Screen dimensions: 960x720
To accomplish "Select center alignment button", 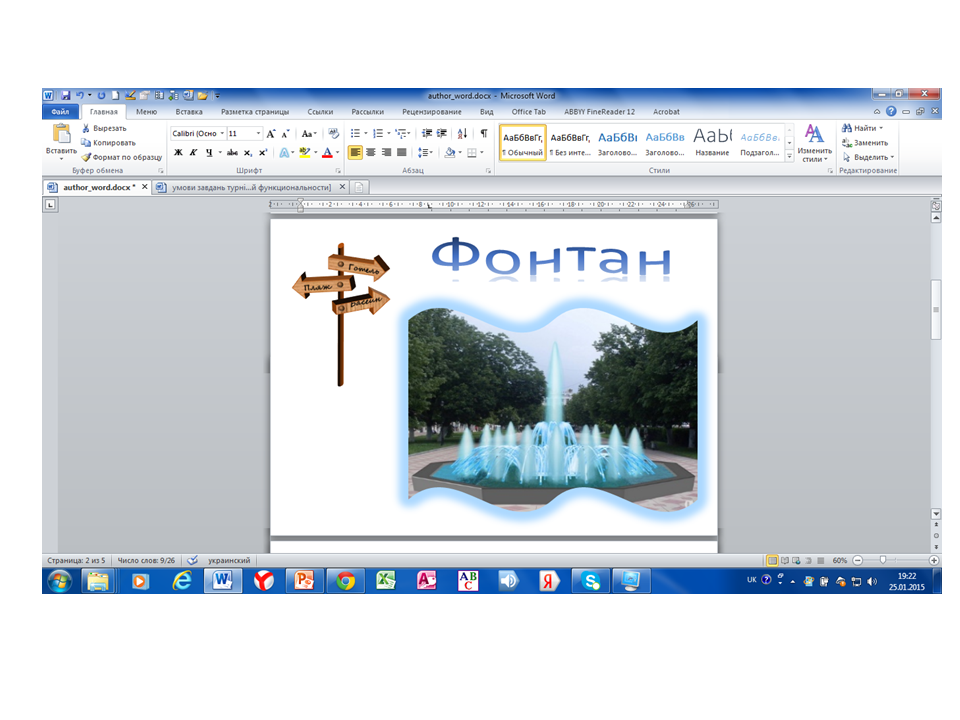I will (370, 152).
